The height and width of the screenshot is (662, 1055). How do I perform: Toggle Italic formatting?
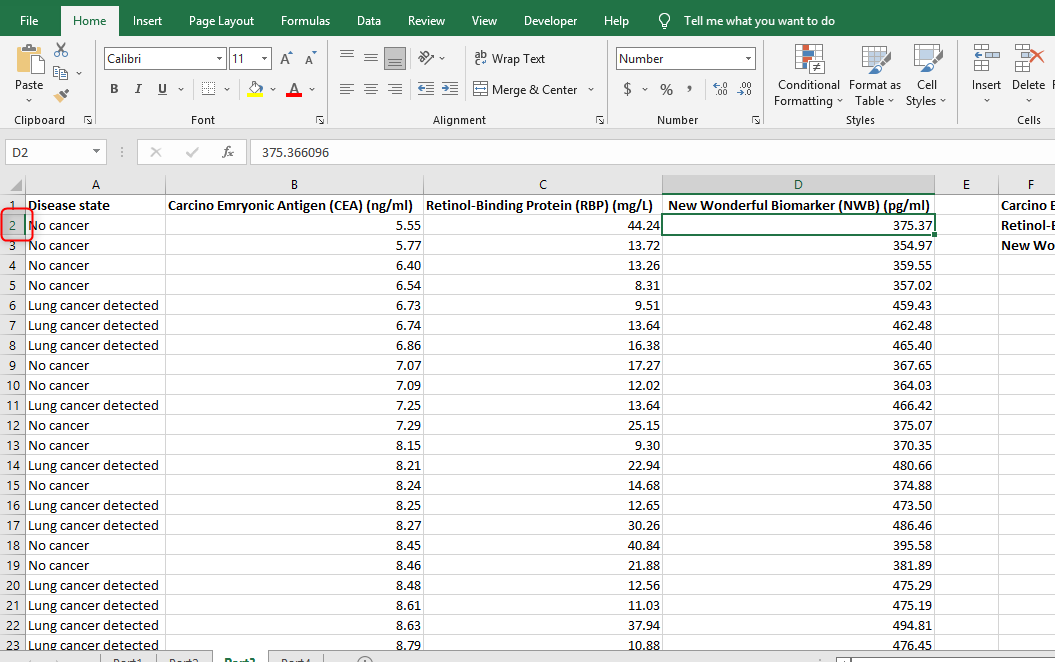(138, 89)
